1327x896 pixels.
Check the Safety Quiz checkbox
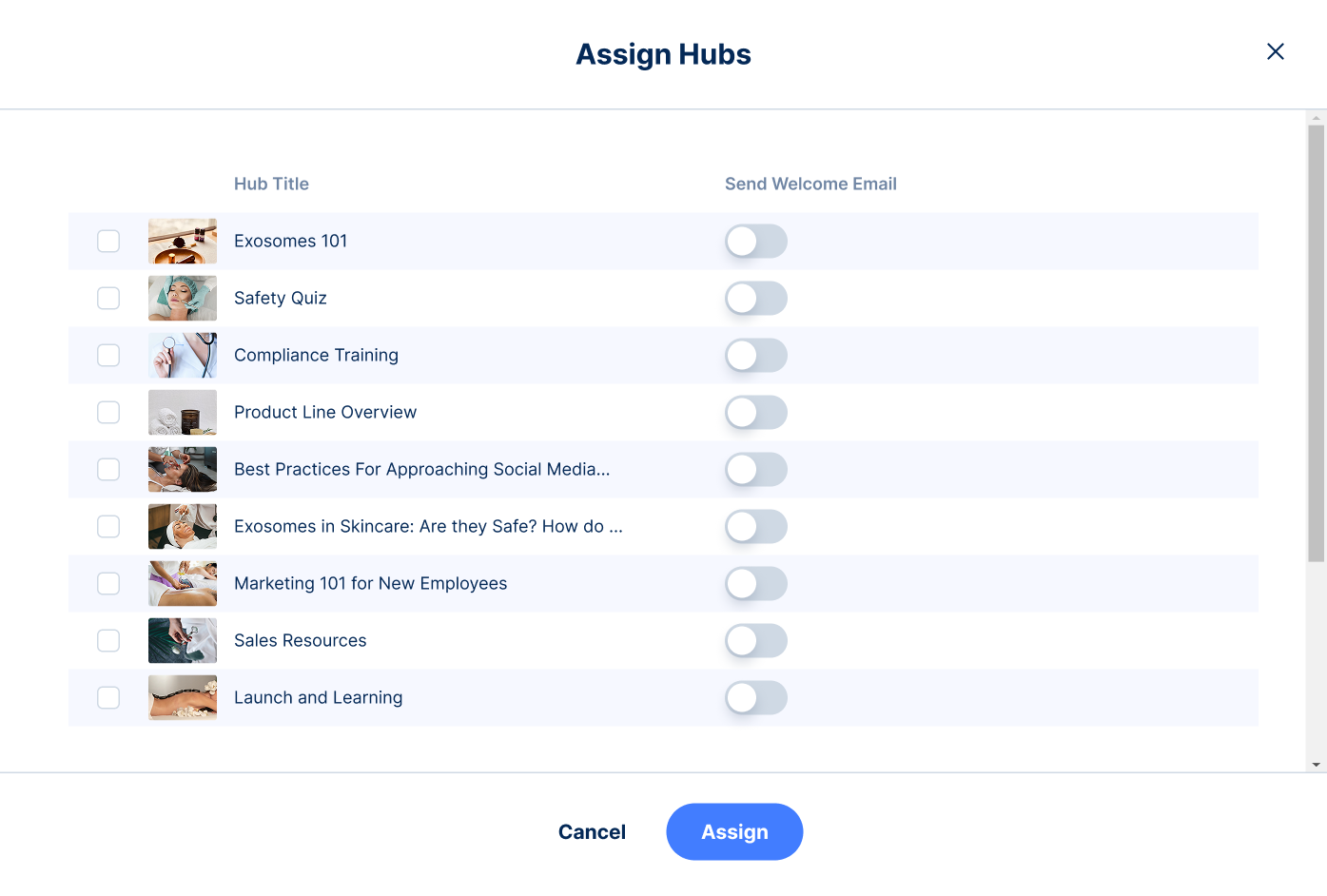[108, 298]
